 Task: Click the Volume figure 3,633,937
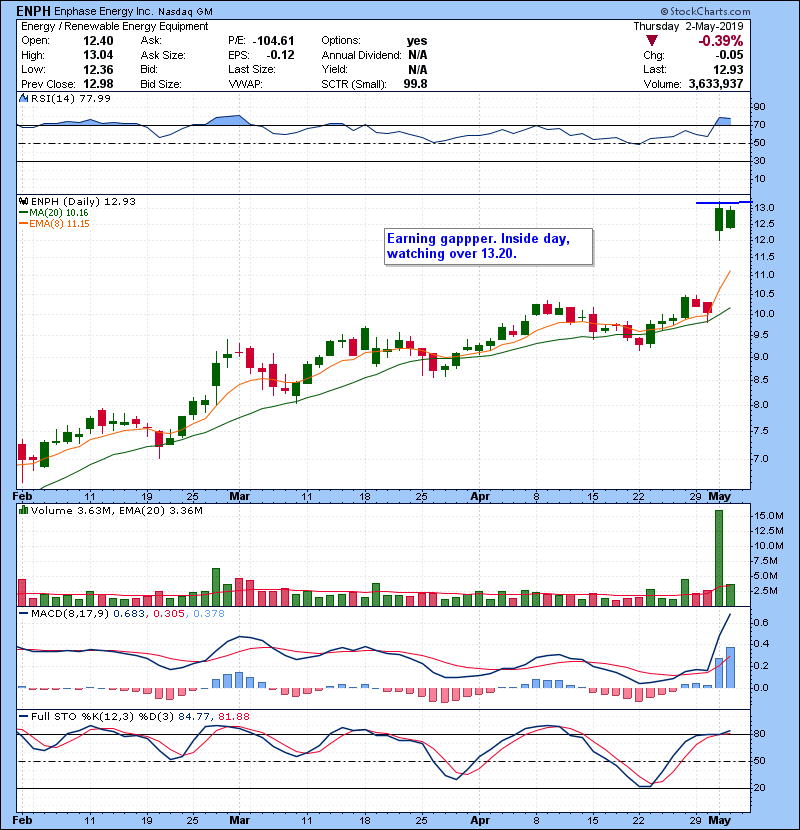[x=716, y=84]
